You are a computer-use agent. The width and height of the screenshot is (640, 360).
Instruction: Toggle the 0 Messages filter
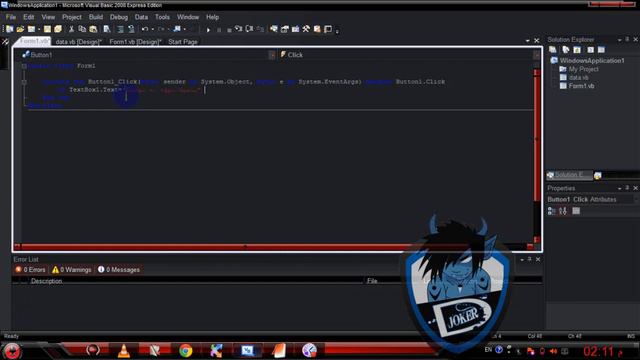click(119, 270)
